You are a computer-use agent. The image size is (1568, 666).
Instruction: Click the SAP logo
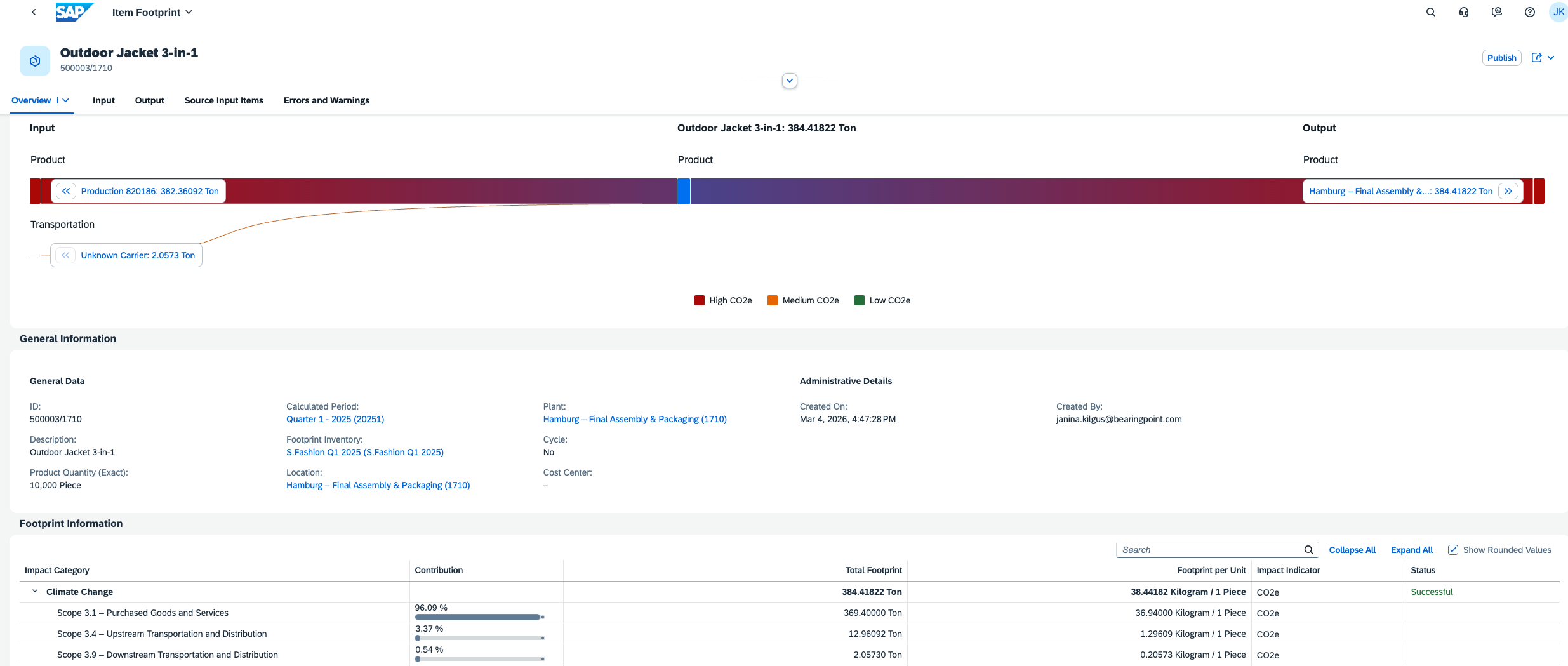pos(74,12)
